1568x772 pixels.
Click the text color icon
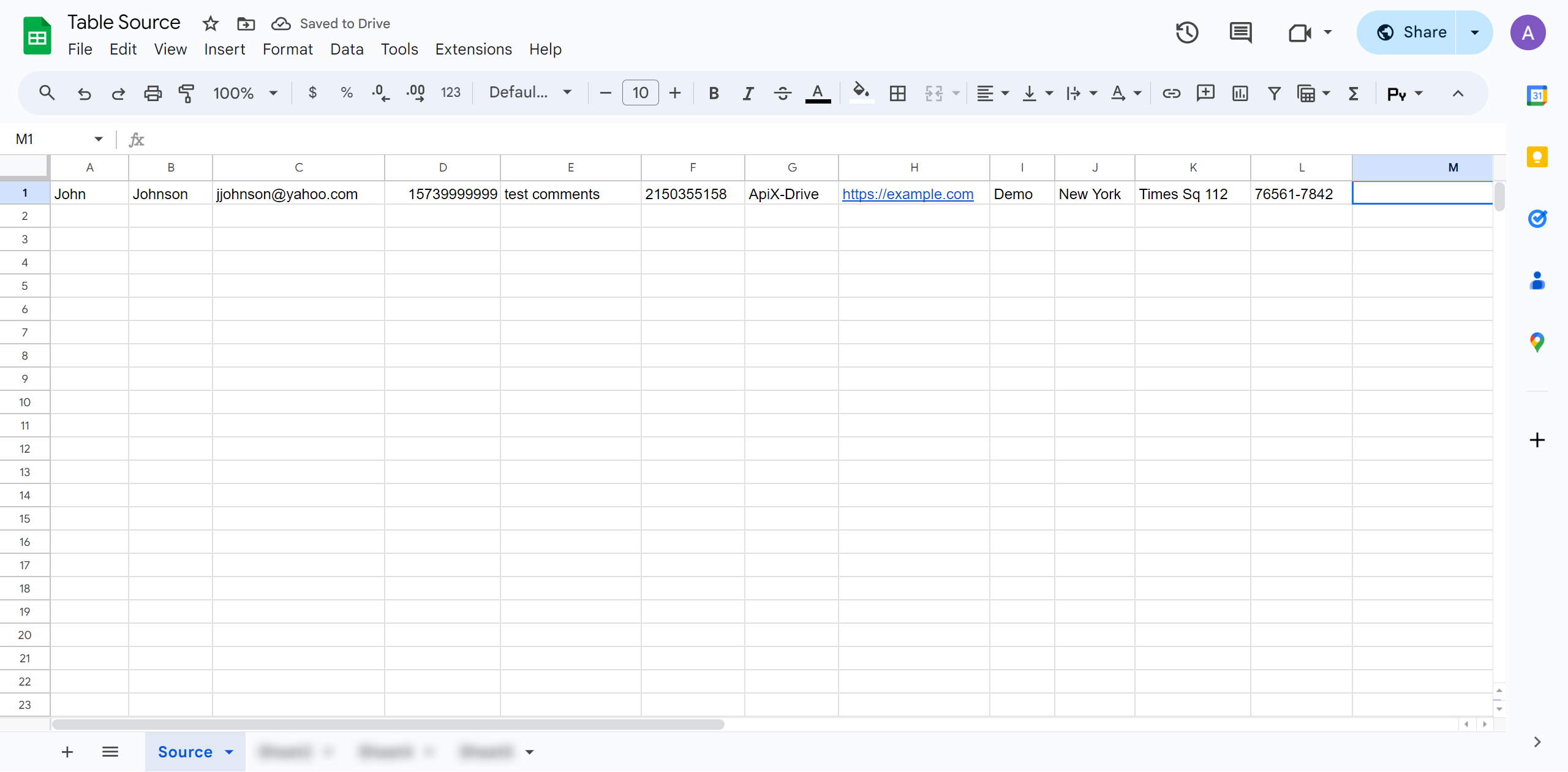(x=819, y=93)
